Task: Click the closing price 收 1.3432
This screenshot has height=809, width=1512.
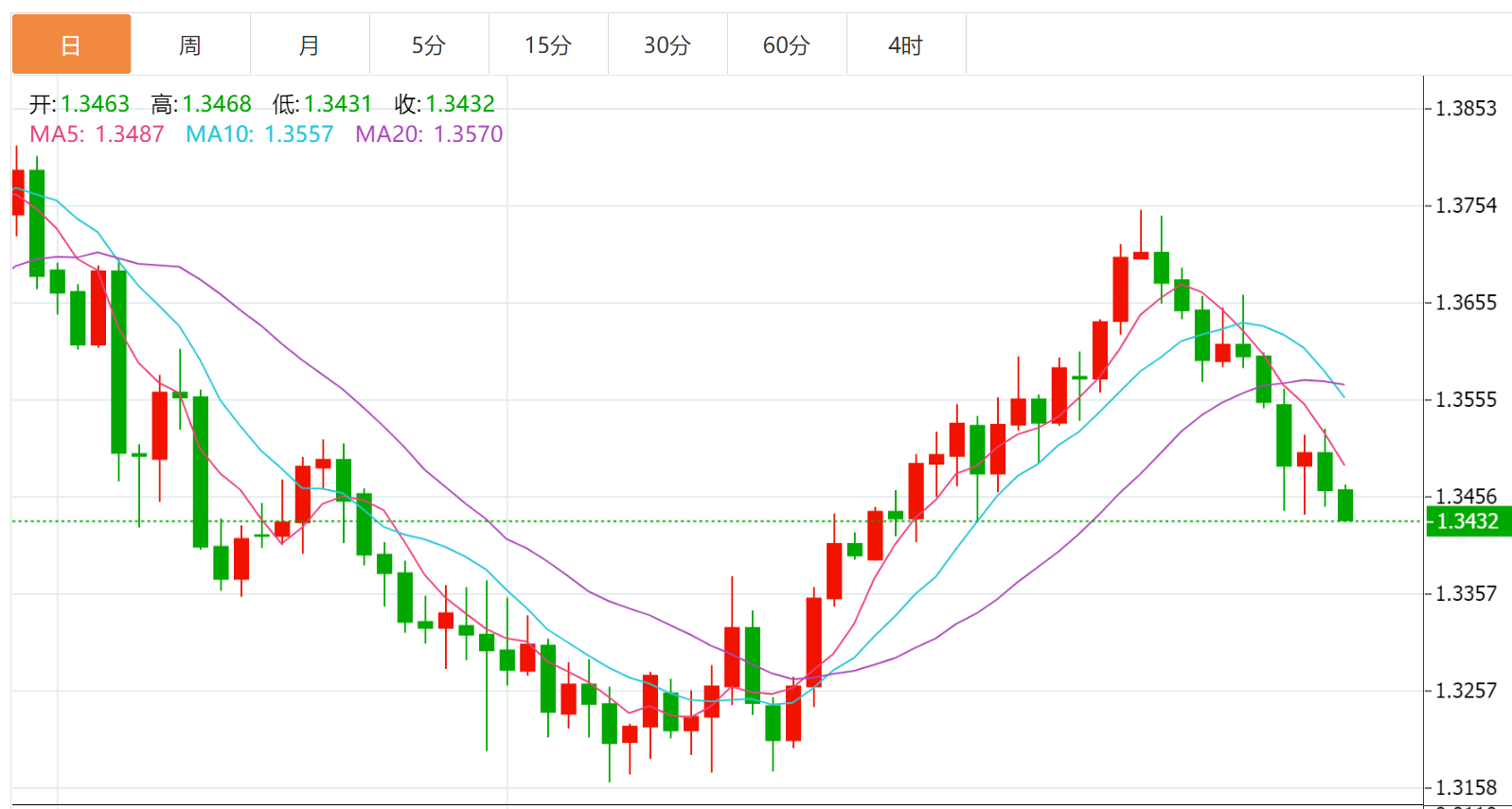Action: (444, 104)
